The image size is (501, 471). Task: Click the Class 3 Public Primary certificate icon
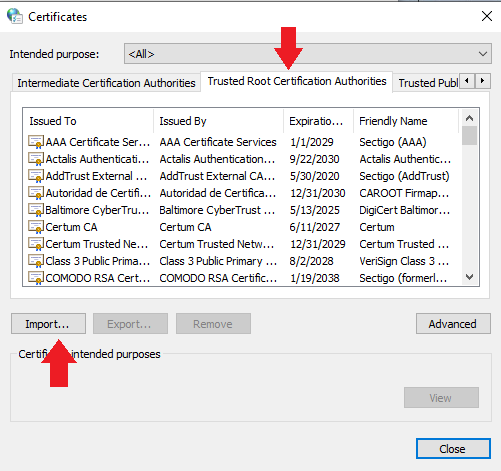[x=36, y=261]
